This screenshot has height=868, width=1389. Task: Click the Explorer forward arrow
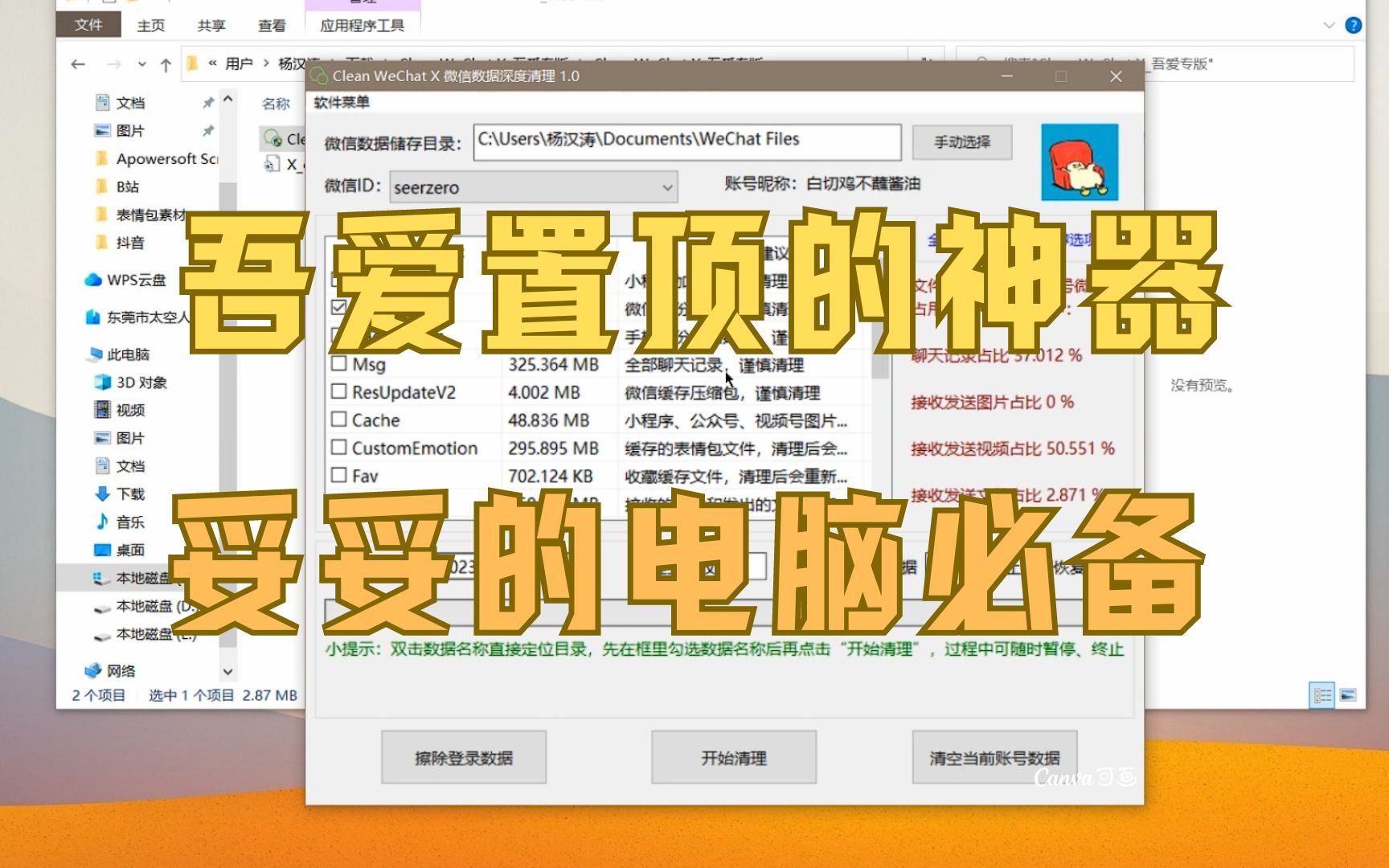pos(113,64)
